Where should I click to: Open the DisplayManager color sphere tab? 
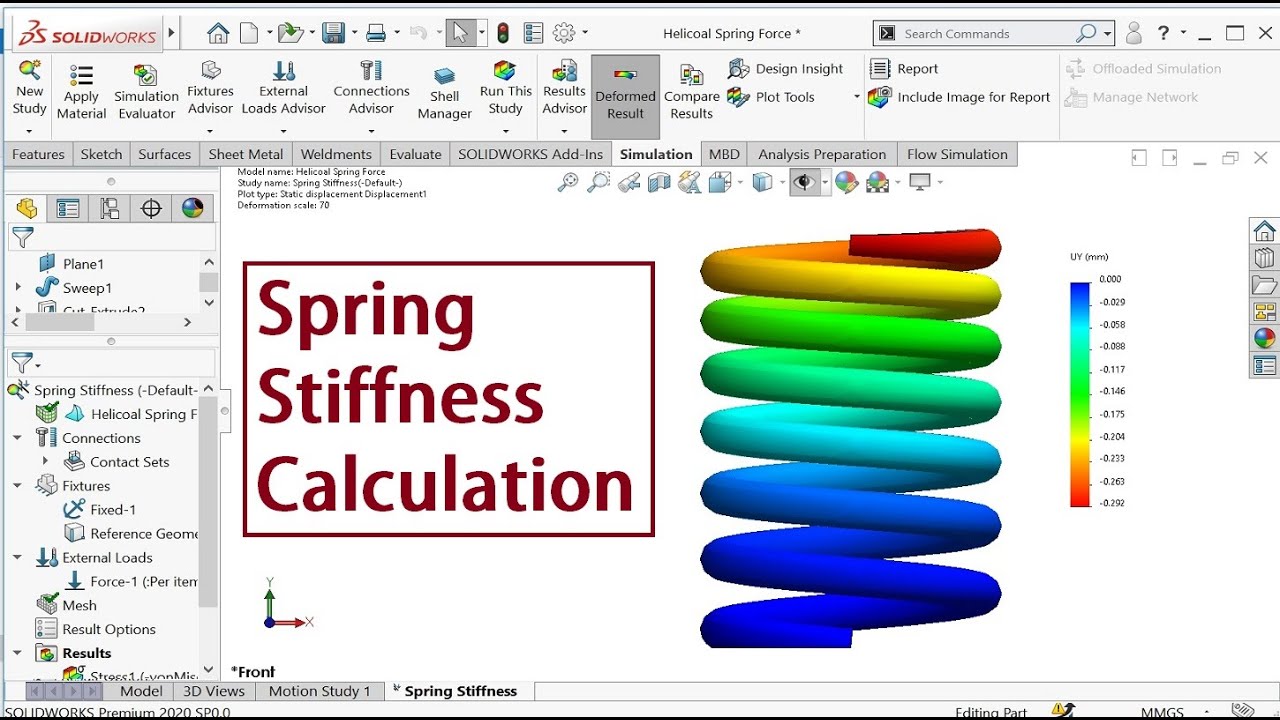point(192,208)
